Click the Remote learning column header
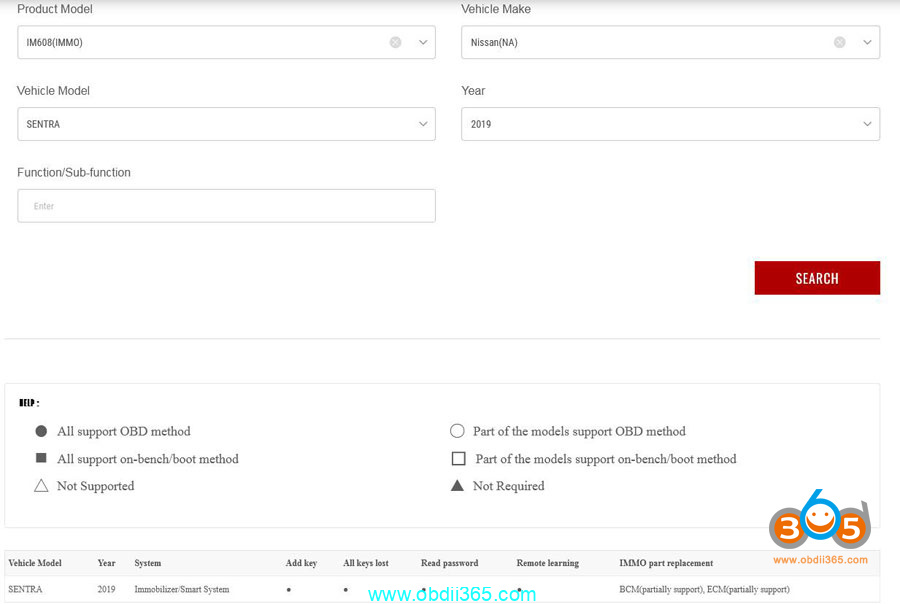Screen dimensions: 900x604 (x=548, y=563)
